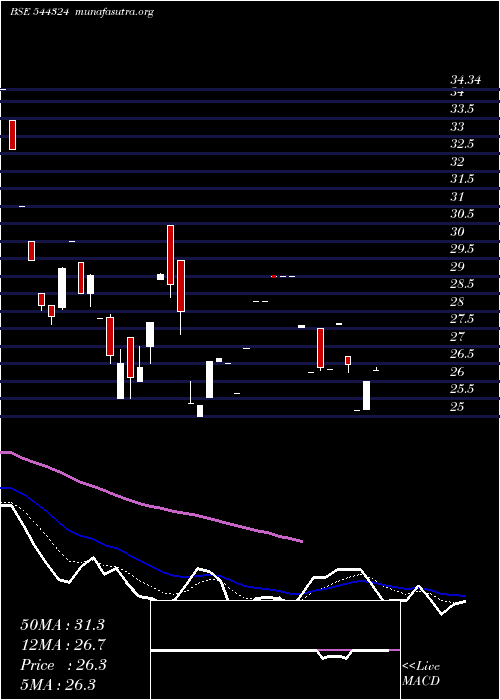Click the 26.5 price axis label
This screenshot has height=700, width=500.
pyautogui.click(x=462, y=354)
